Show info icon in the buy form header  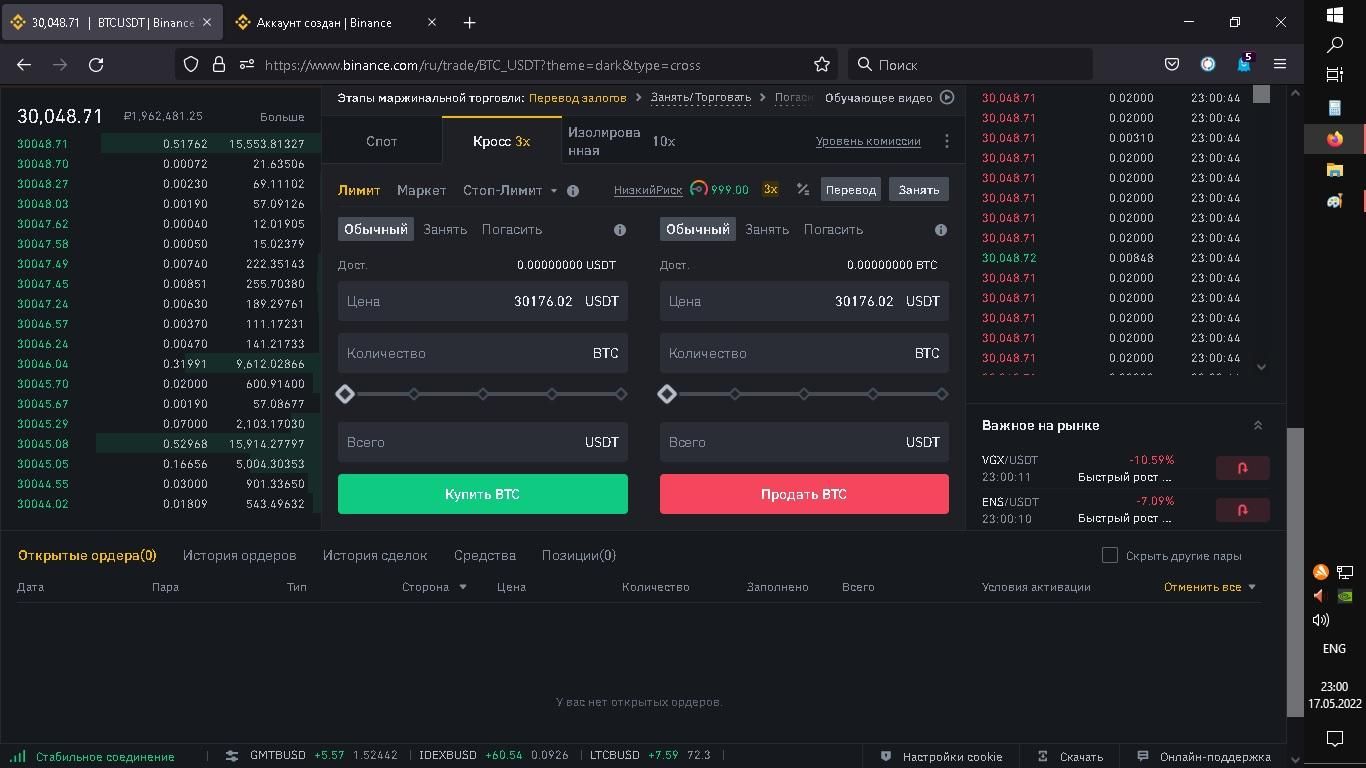click(620, 230)
